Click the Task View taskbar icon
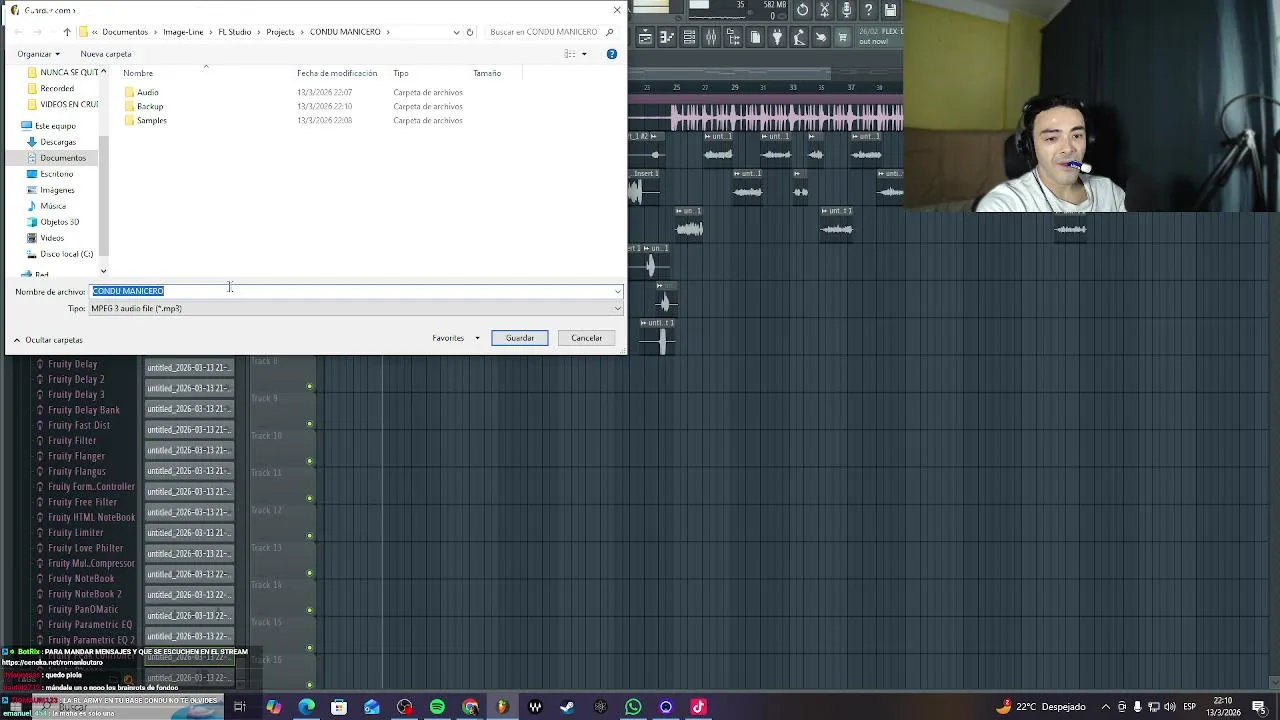 pyautogui.click(x=239, y=707)
